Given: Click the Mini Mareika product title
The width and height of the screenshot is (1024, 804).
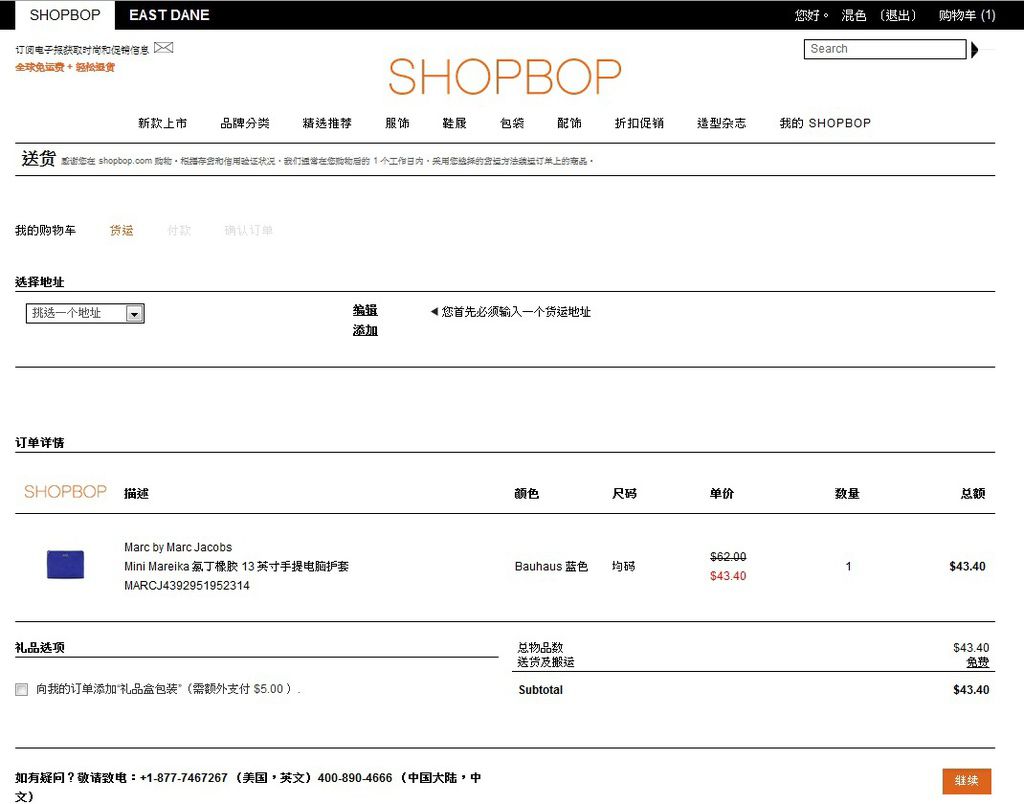Looking at the screenshot, I should pos(236,566).
